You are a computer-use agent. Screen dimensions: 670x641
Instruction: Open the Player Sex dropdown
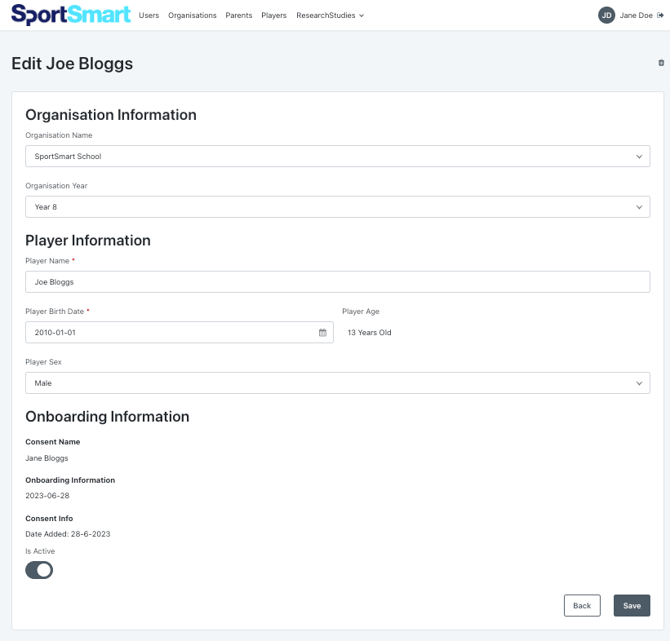[x=338, y=383]
